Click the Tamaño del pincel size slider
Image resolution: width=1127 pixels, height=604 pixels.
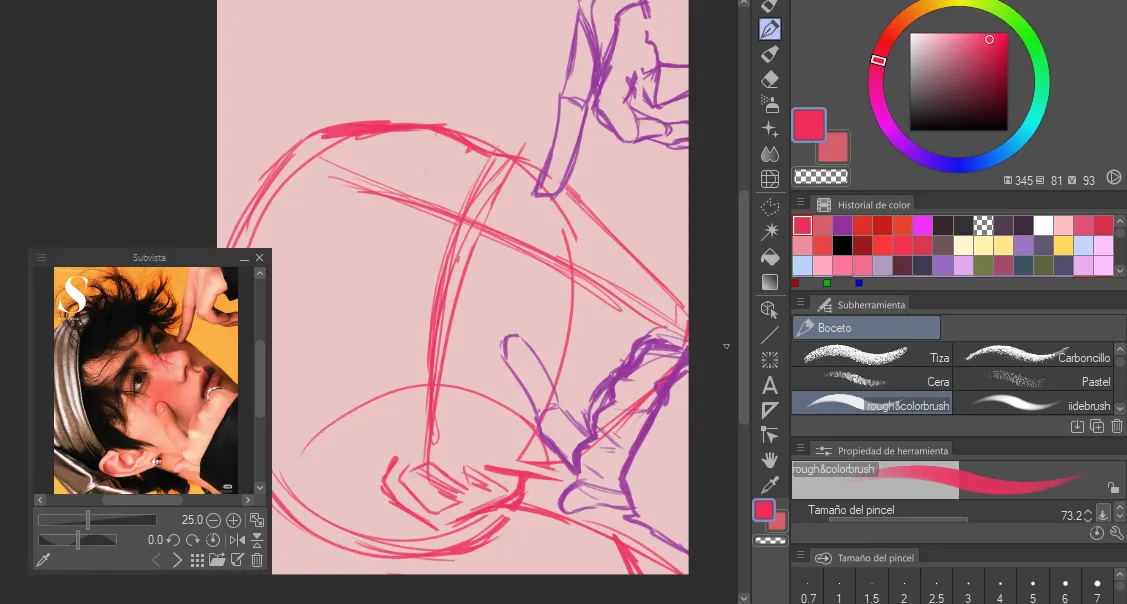point(898,519)
